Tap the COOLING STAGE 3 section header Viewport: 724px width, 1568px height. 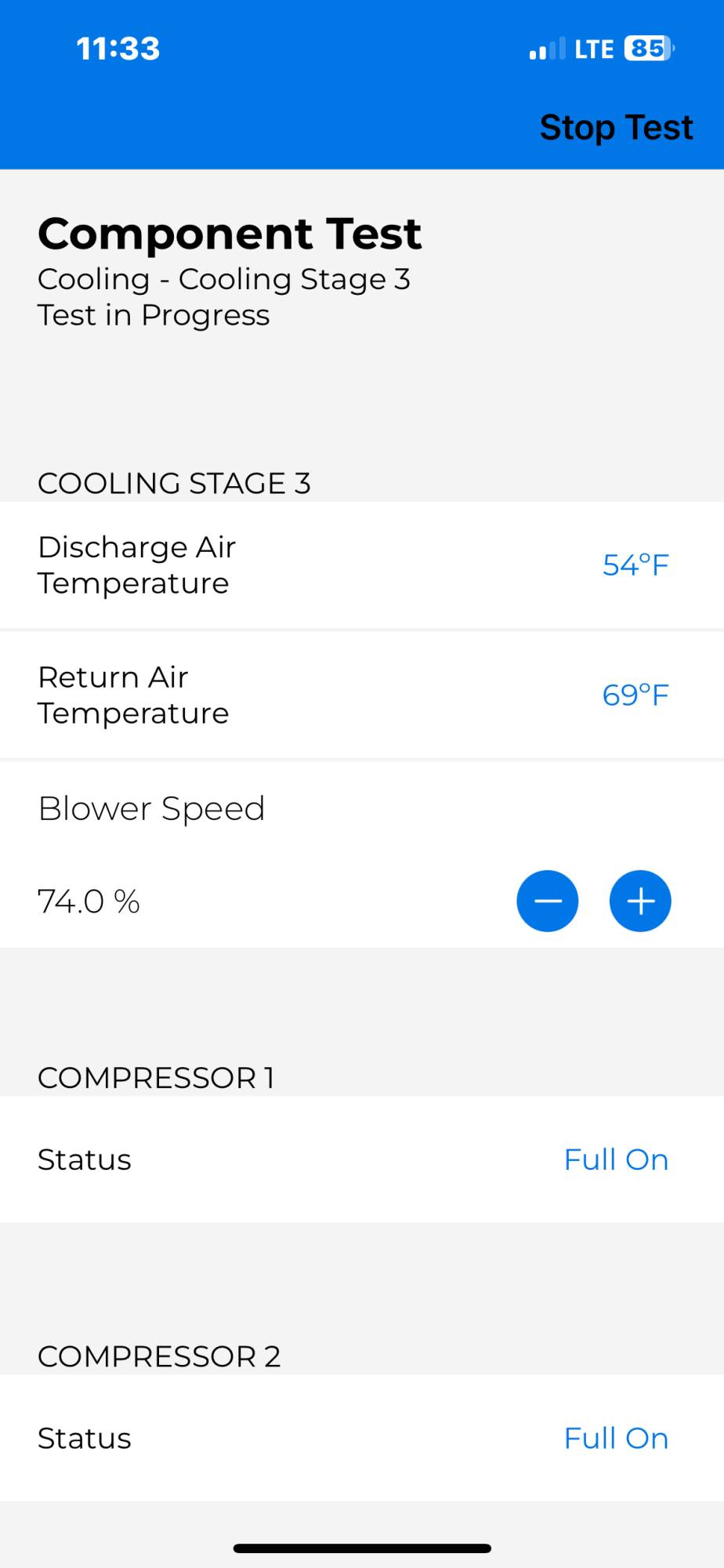174,483
